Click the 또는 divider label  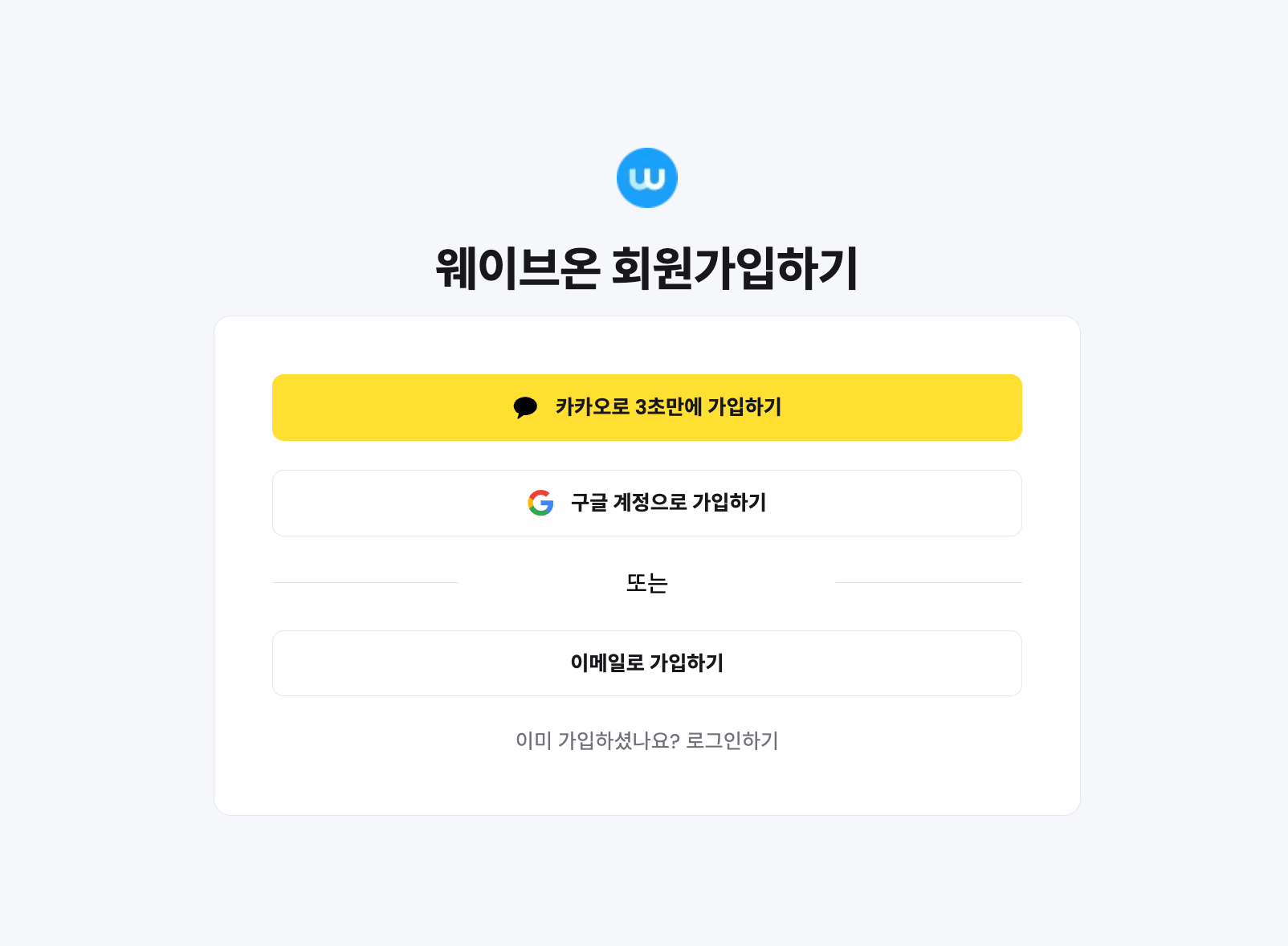click(646, 582)
